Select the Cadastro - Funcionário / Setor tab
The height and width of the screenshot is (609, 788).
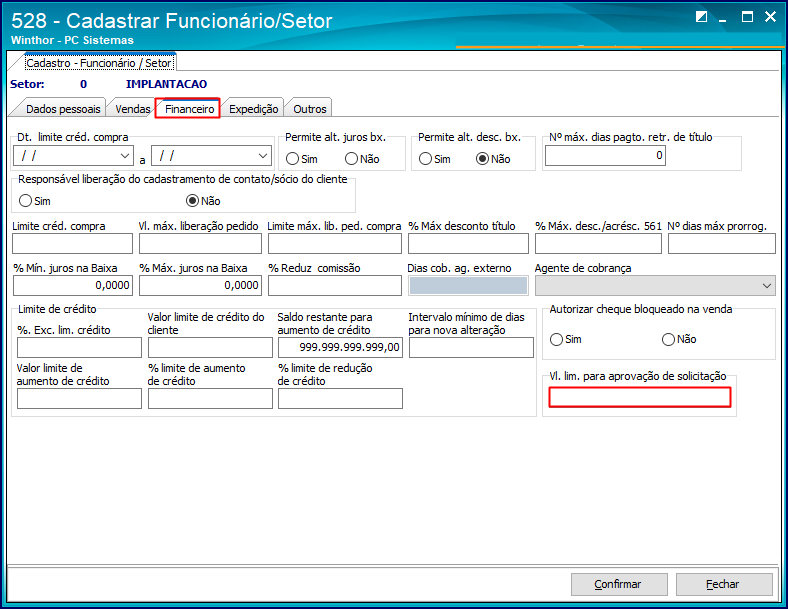(99, 63)
